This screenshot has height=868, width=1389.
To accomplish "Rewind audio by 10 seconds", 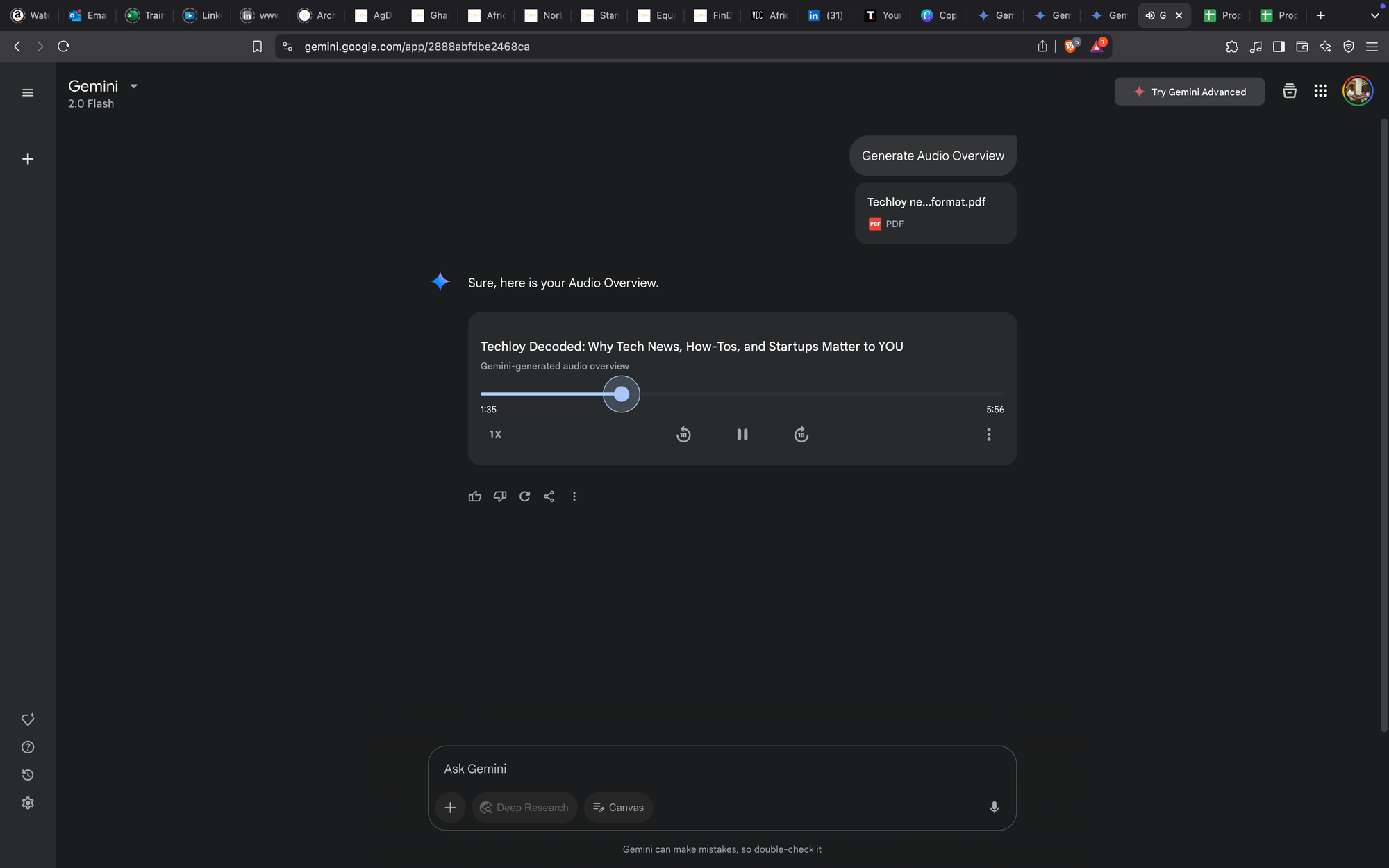I will click(683, 435).
